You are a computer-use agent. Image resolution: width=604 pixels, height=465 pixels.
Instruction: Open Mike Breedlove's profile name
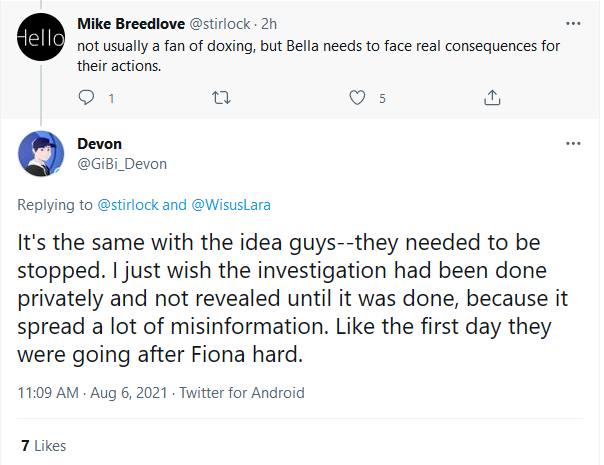coord(131,24)
